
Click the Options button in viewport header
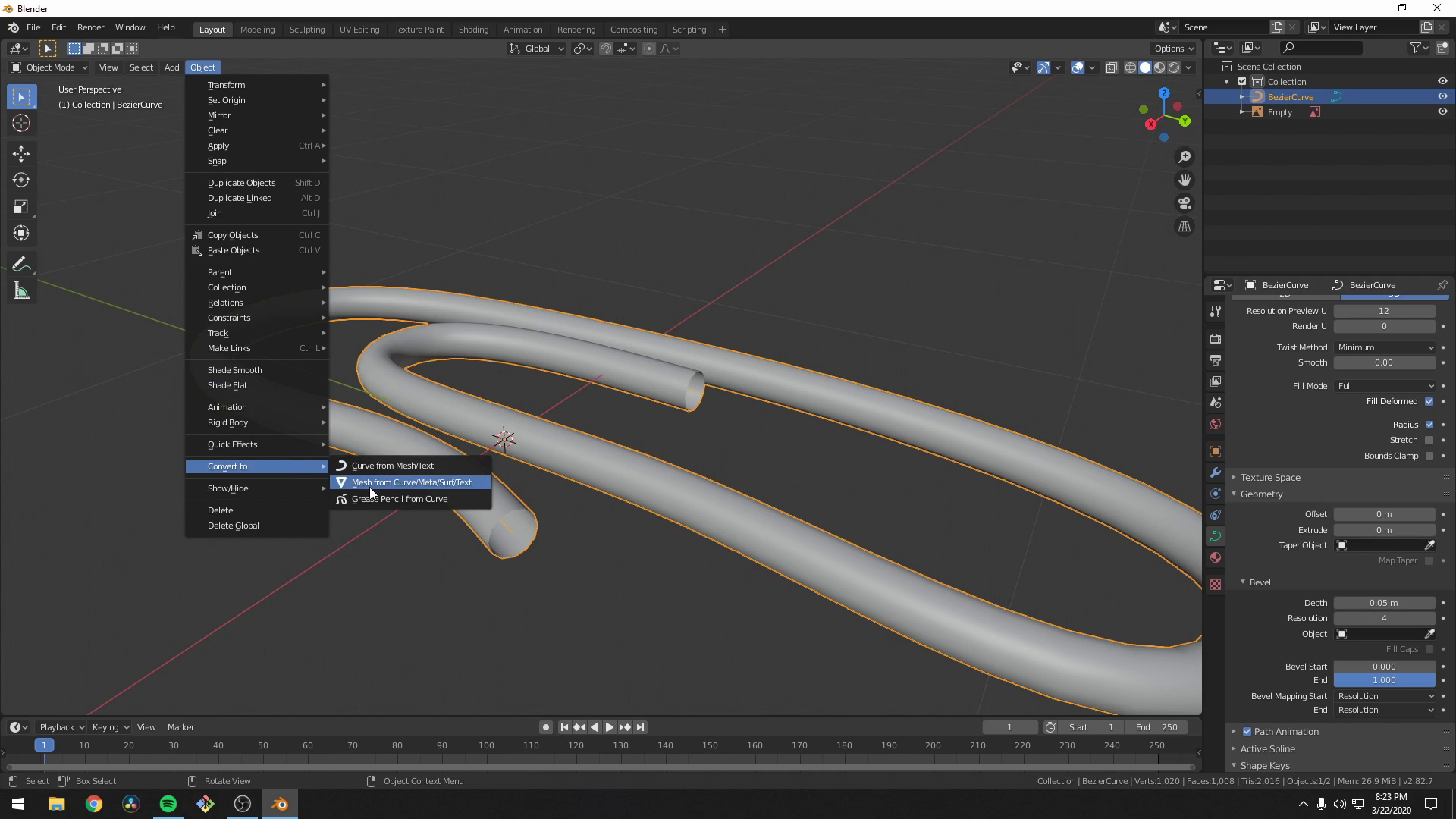[1172, 48]
